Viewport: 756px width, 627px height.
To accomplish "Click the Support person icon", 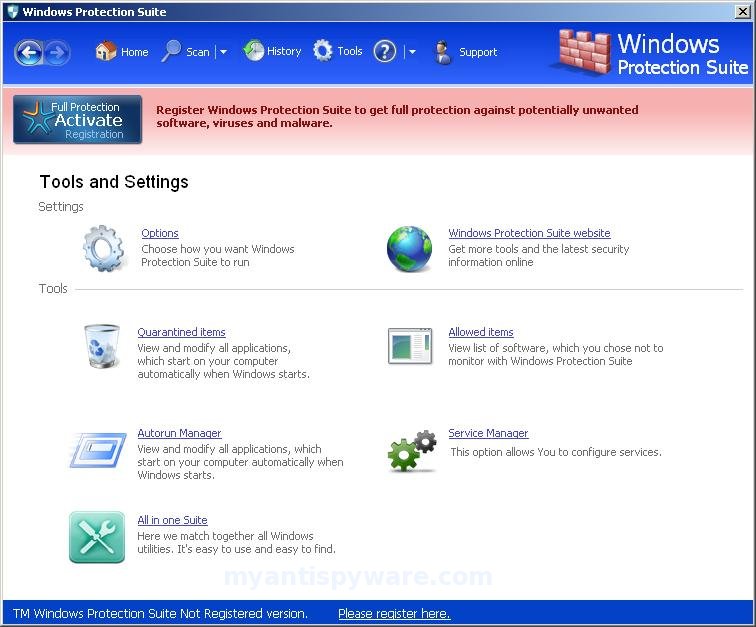I will coord(442,52).
